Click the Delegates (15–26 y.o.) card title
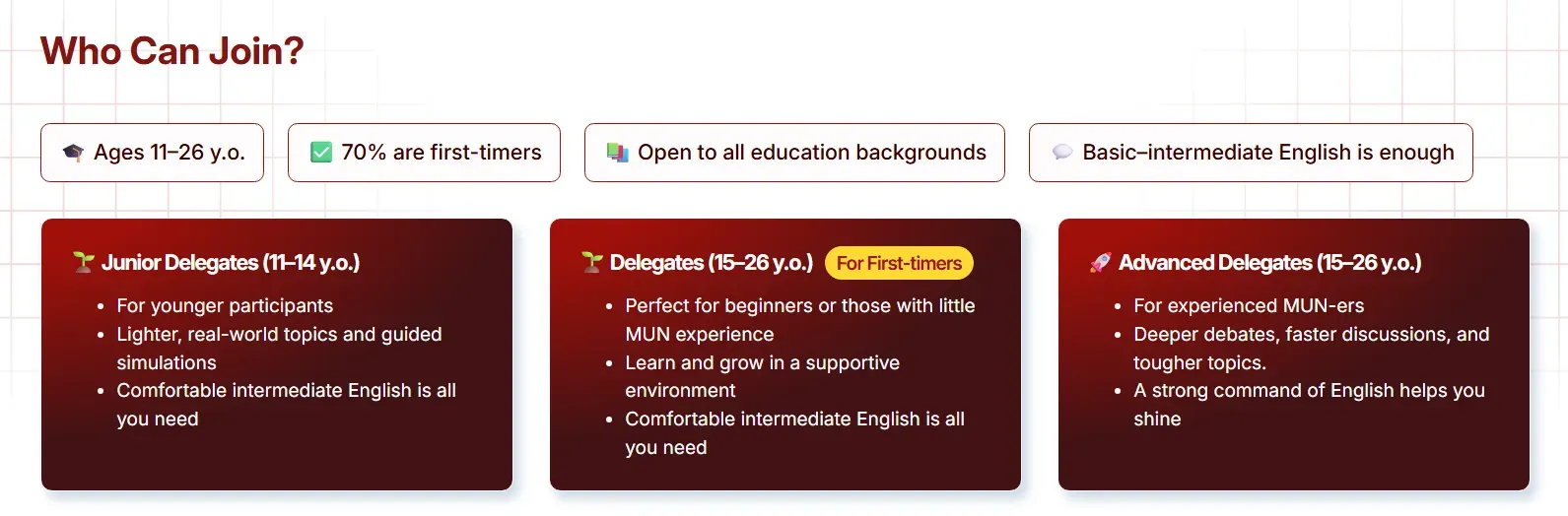 (x=712, y=263)
